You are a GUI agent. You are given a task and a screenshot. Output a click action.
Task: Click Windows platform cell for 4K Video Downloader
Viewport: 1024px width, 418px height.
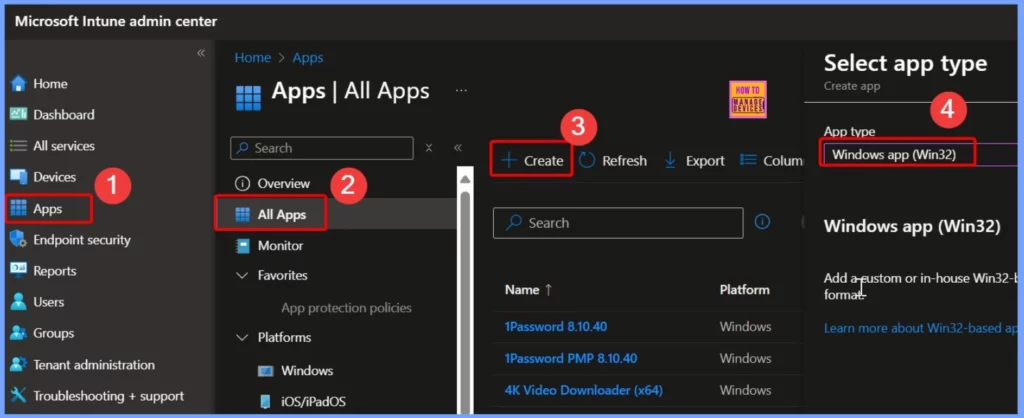[x=745, y=391]
